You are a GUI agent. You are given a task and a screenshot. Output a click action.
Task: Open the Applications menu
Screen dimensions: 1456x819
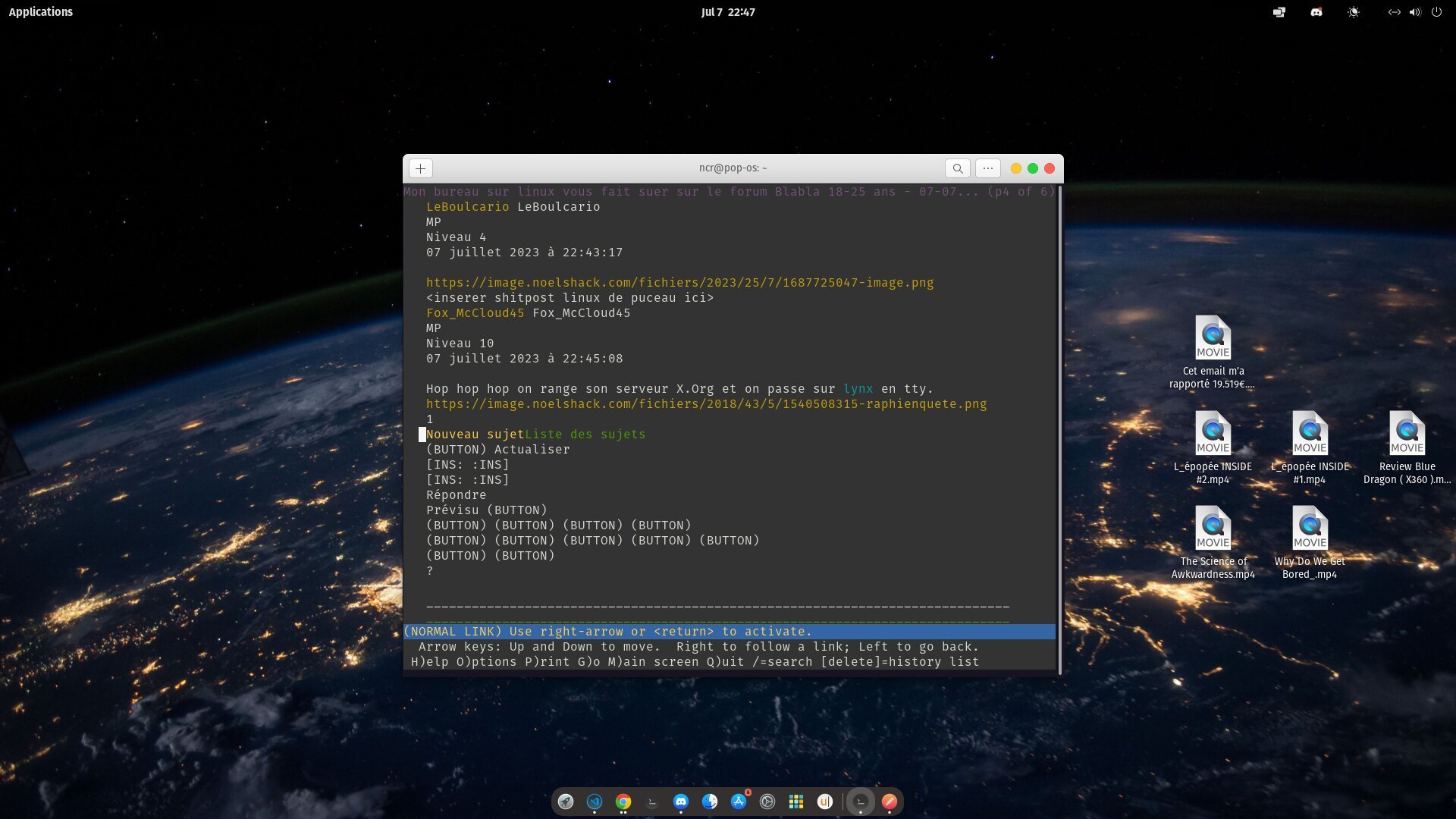pos(41,12)
